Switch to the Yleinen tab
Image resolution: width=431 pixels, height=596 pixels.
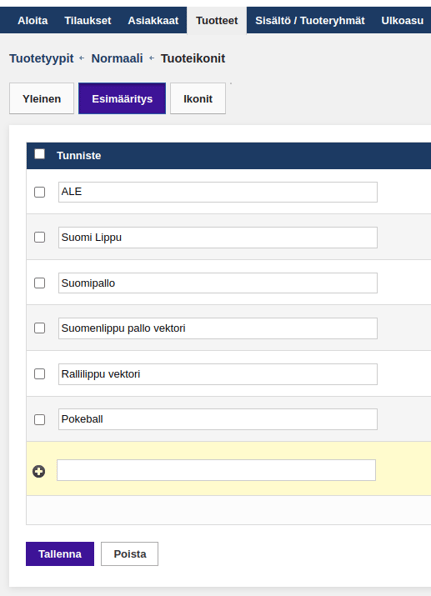click(41, 98)
